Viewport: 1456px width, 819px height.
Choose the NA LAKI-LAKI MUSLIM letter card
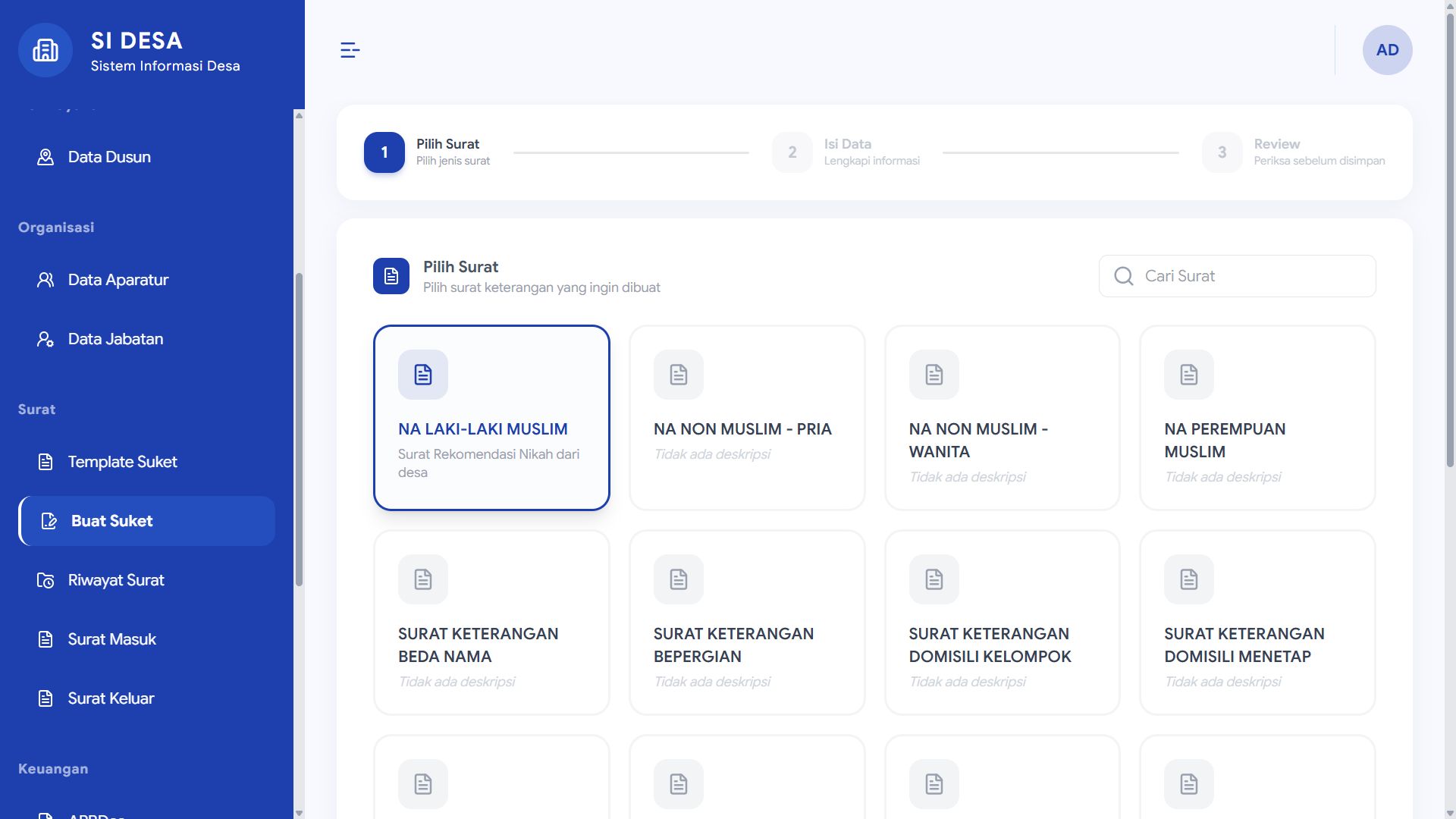tap(491, 418)
